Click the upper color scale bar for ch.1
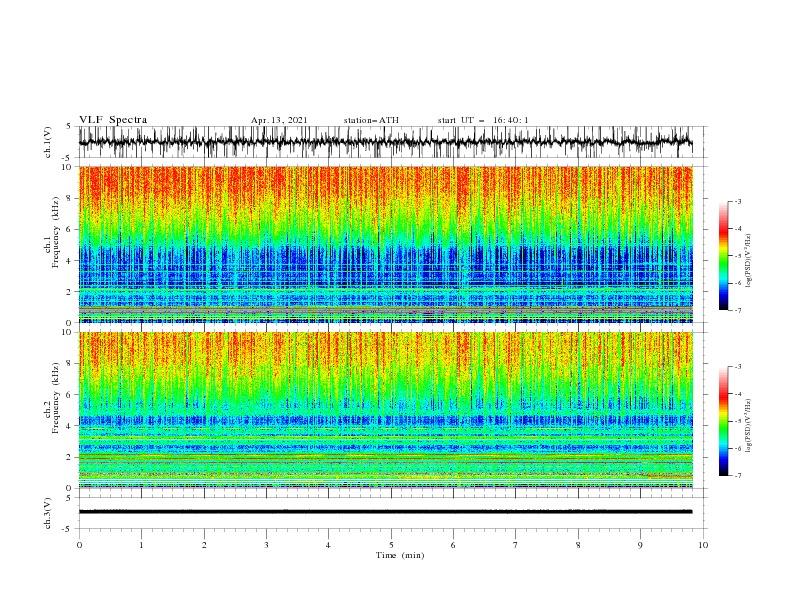The width and height of the screenshot is (792, 612). pos(723,255)
